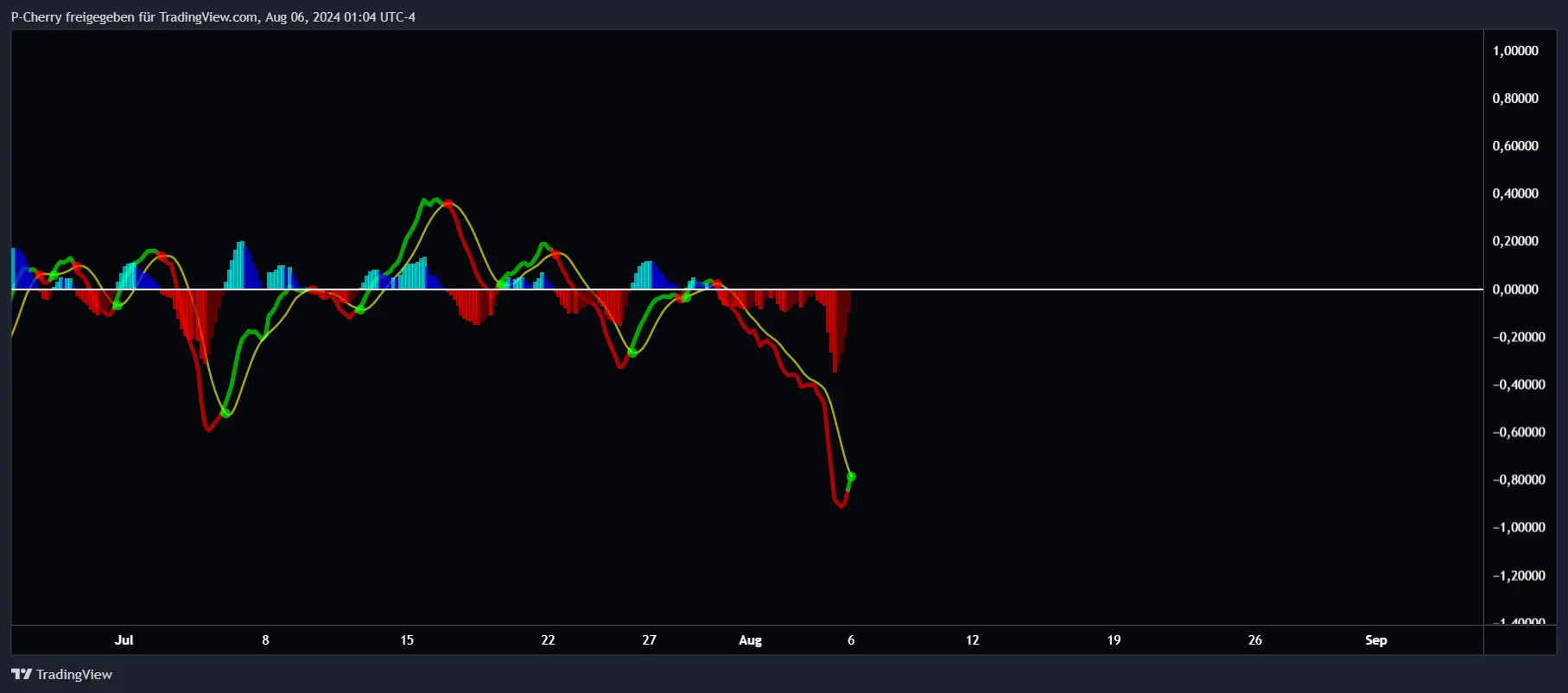This screenshot has width=1568, height=693.
Task: Select the 15 date label on the time axis
Action: click(x=407, y=640)
